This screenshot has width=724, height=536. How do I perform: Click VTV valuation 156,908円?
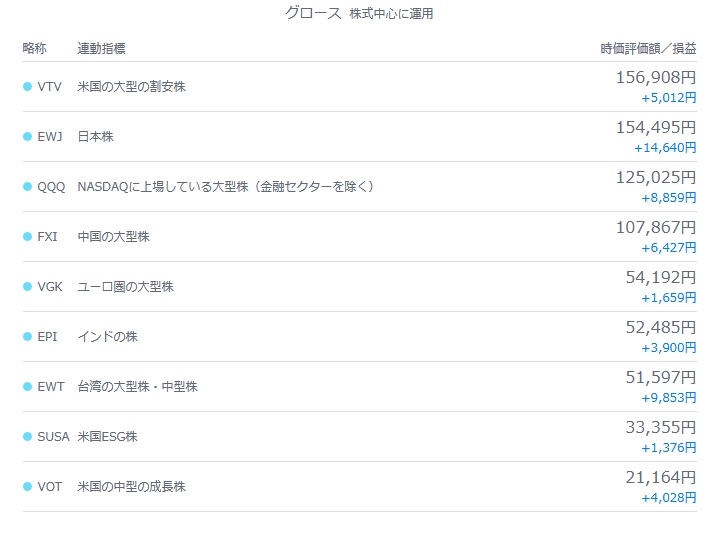(x=656, y=77)
